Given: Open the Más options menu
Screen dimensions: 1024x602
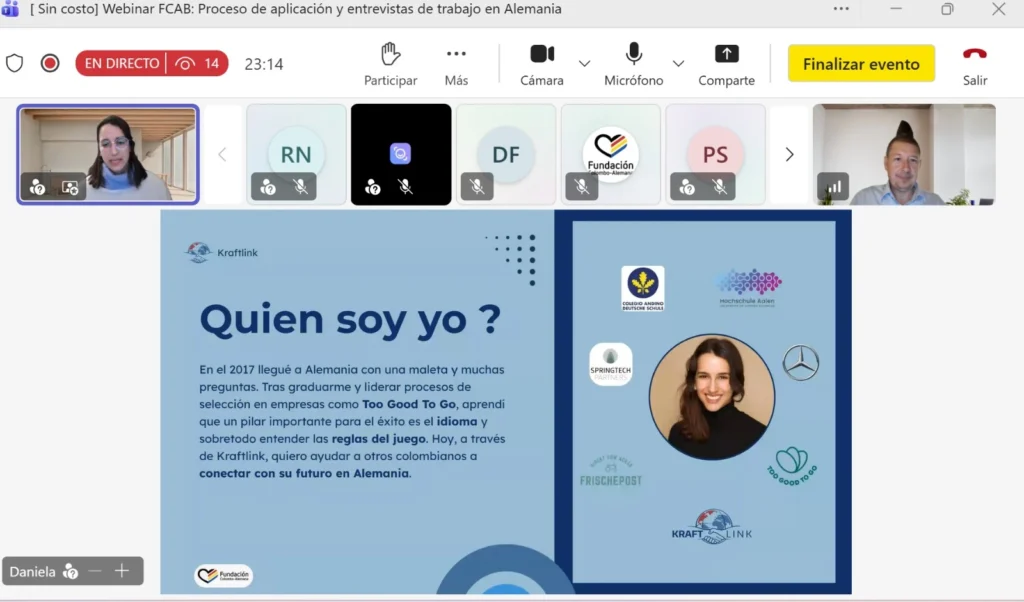Looking at the screenshot, I should click(456, 63).
